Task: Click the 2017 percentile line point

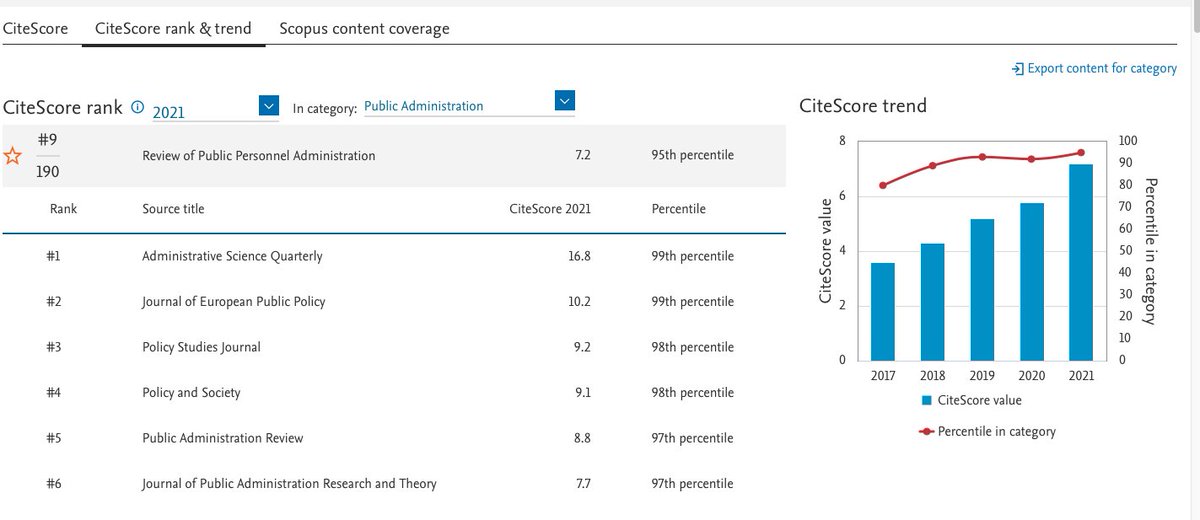Action: (x=883, y=185)
